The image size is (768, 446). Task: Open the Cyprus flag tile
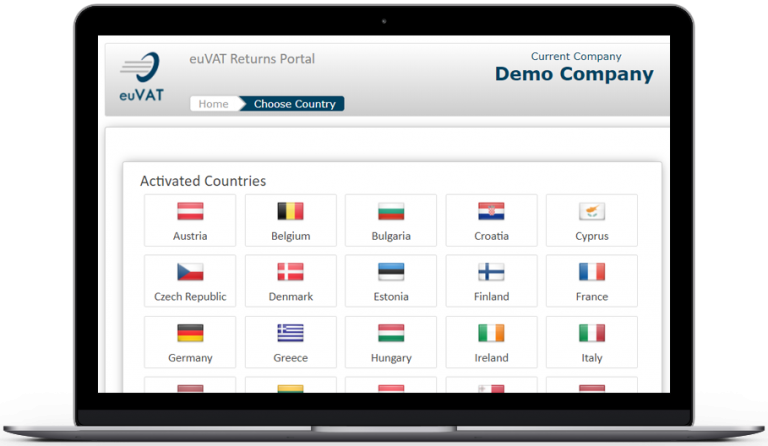click(591, 220)
